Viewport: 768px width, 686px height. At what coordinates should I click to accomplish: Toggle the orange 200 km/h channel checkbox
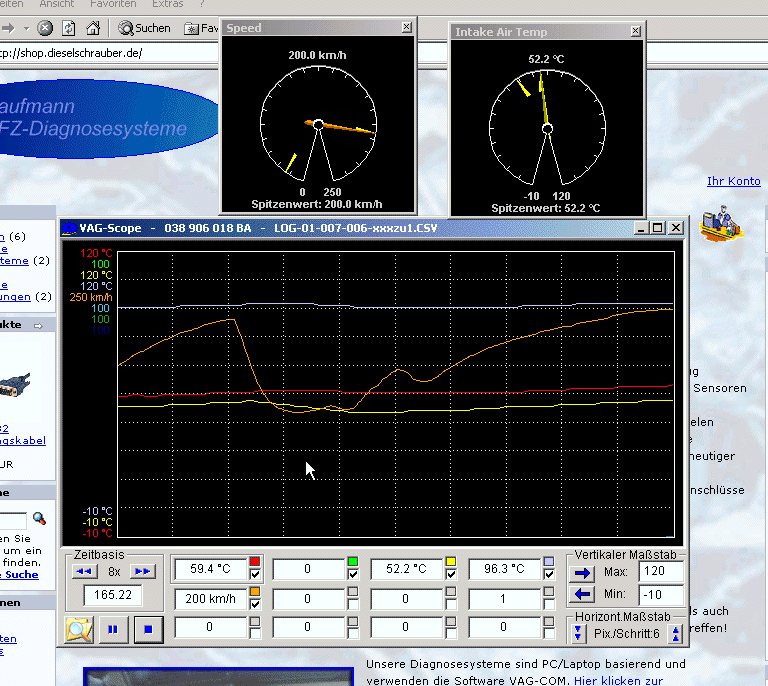[x=255, y=604]
